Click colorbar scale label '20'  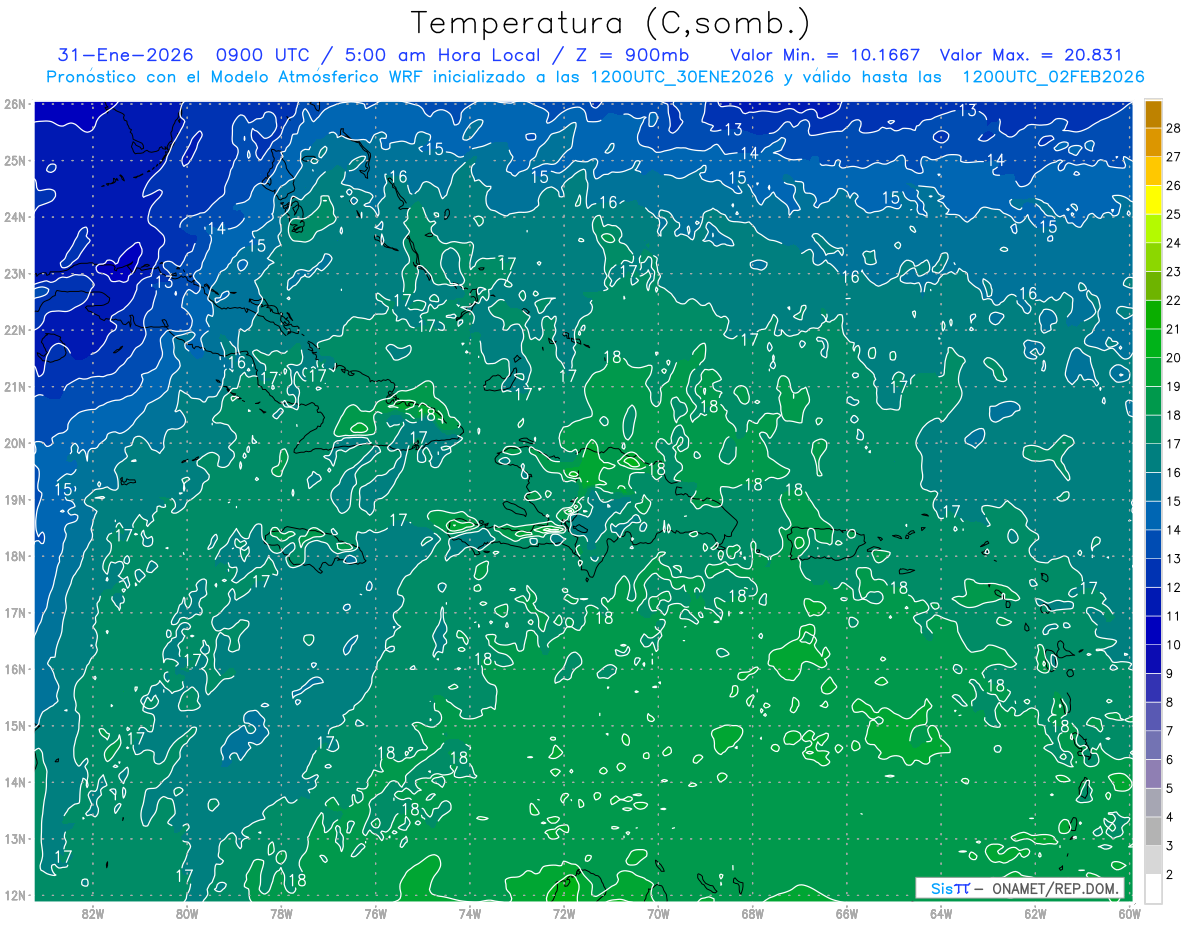pyautogui.click(x=1174, y=358)
